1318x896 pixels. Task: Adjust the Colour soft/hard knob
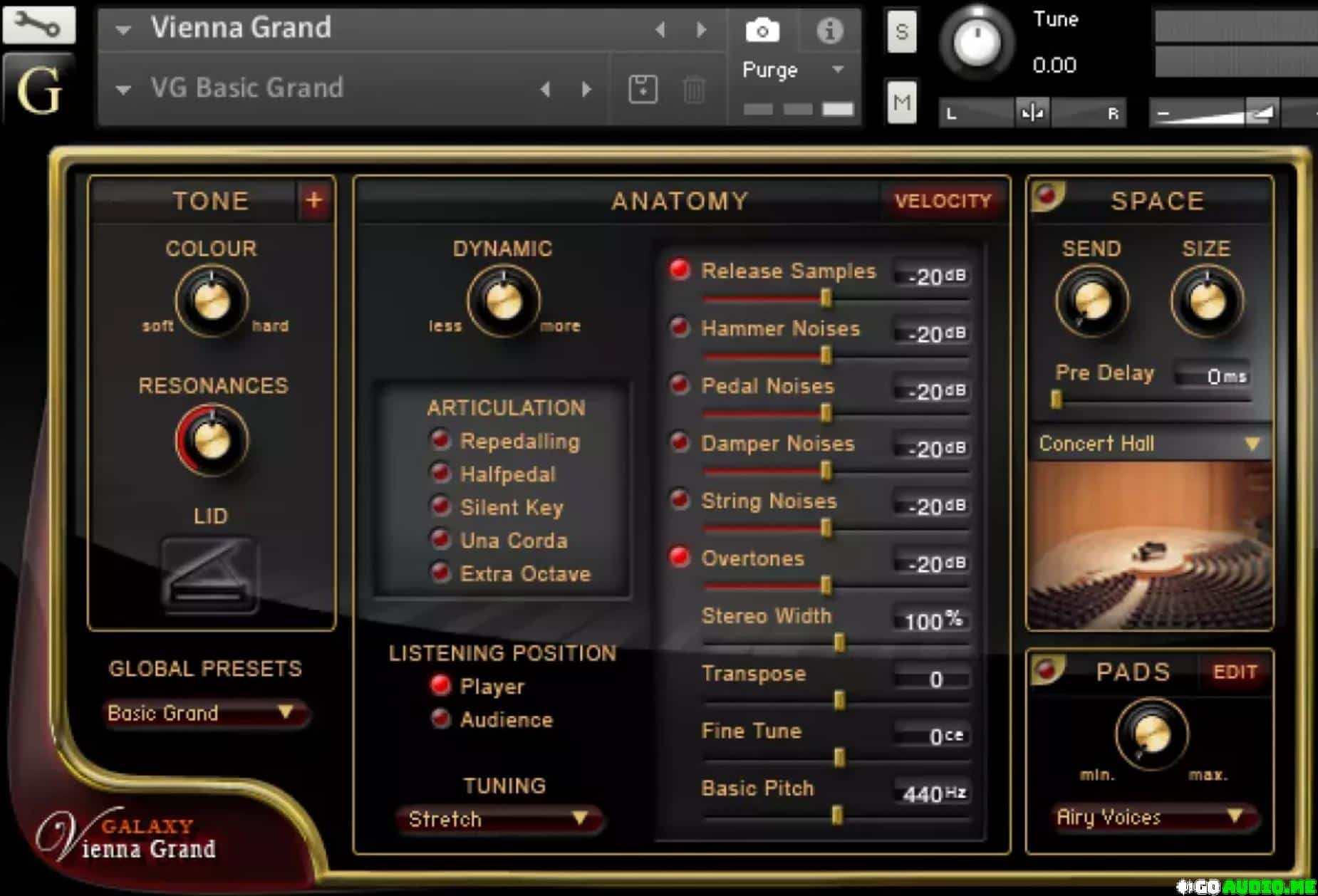click(x=212, y=301)
